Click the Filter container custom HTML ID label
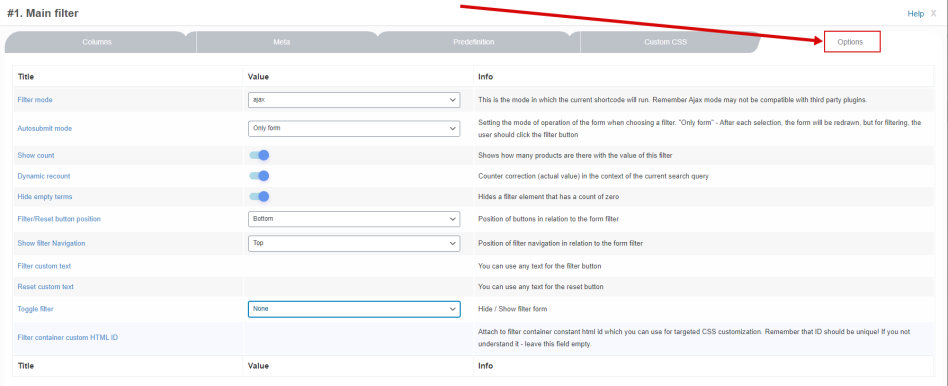This screenshot has height=386, width=948. [x=68, y=338]
